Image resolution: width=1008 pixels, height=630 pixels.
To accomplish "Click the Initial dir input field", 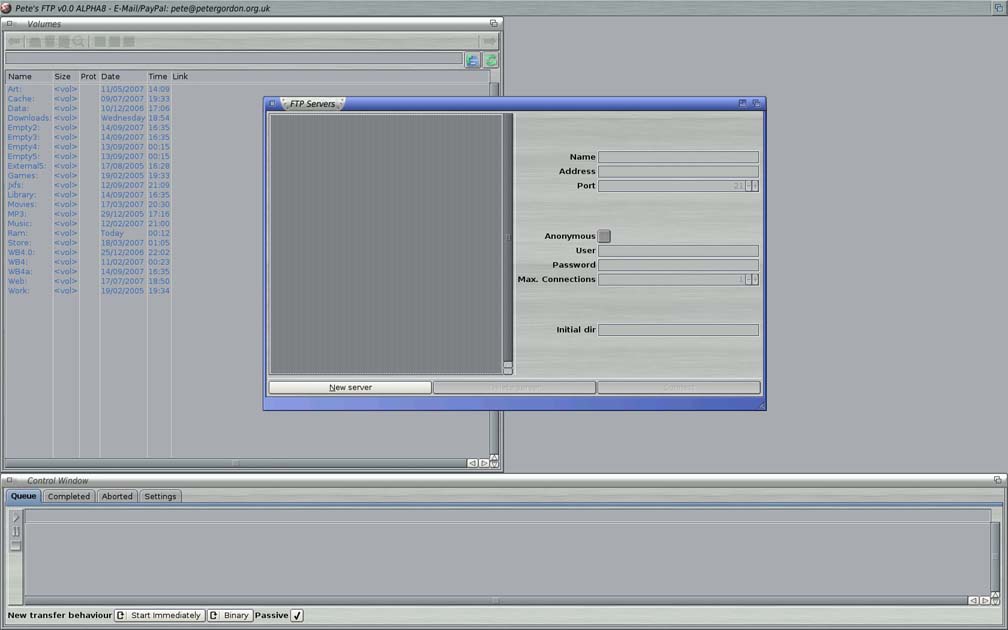I will click(678, 329).
